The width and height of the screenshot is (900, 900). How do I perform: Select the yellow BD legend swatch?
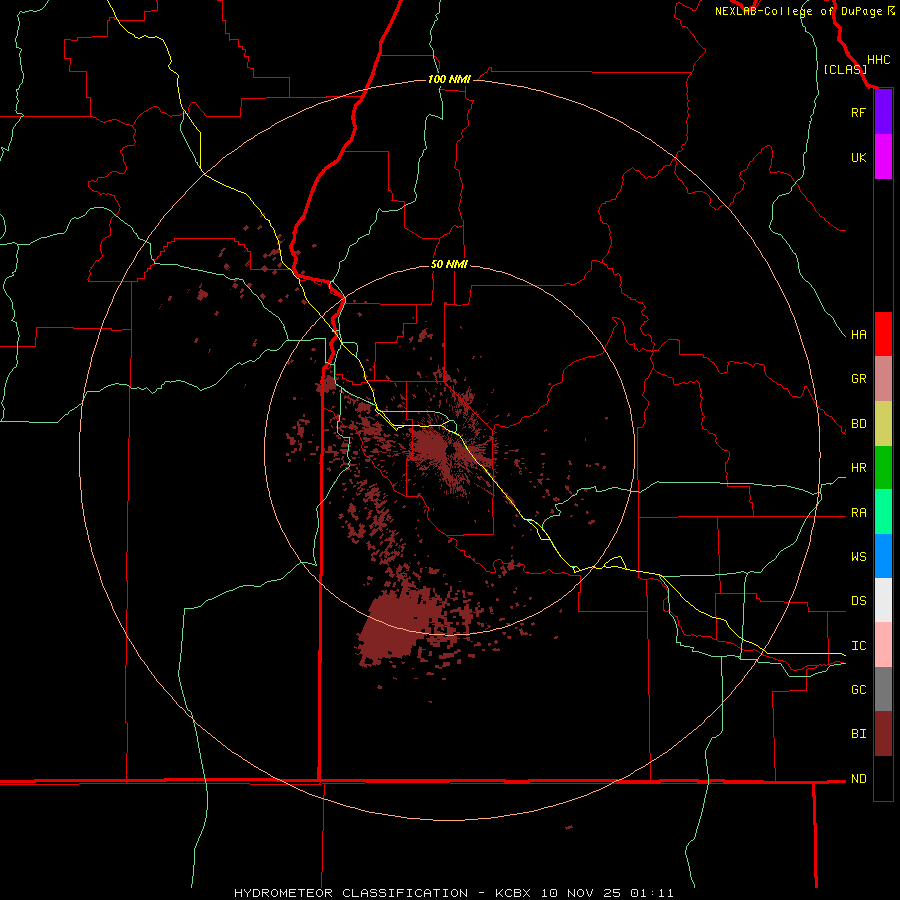click(x=883, y=424)
